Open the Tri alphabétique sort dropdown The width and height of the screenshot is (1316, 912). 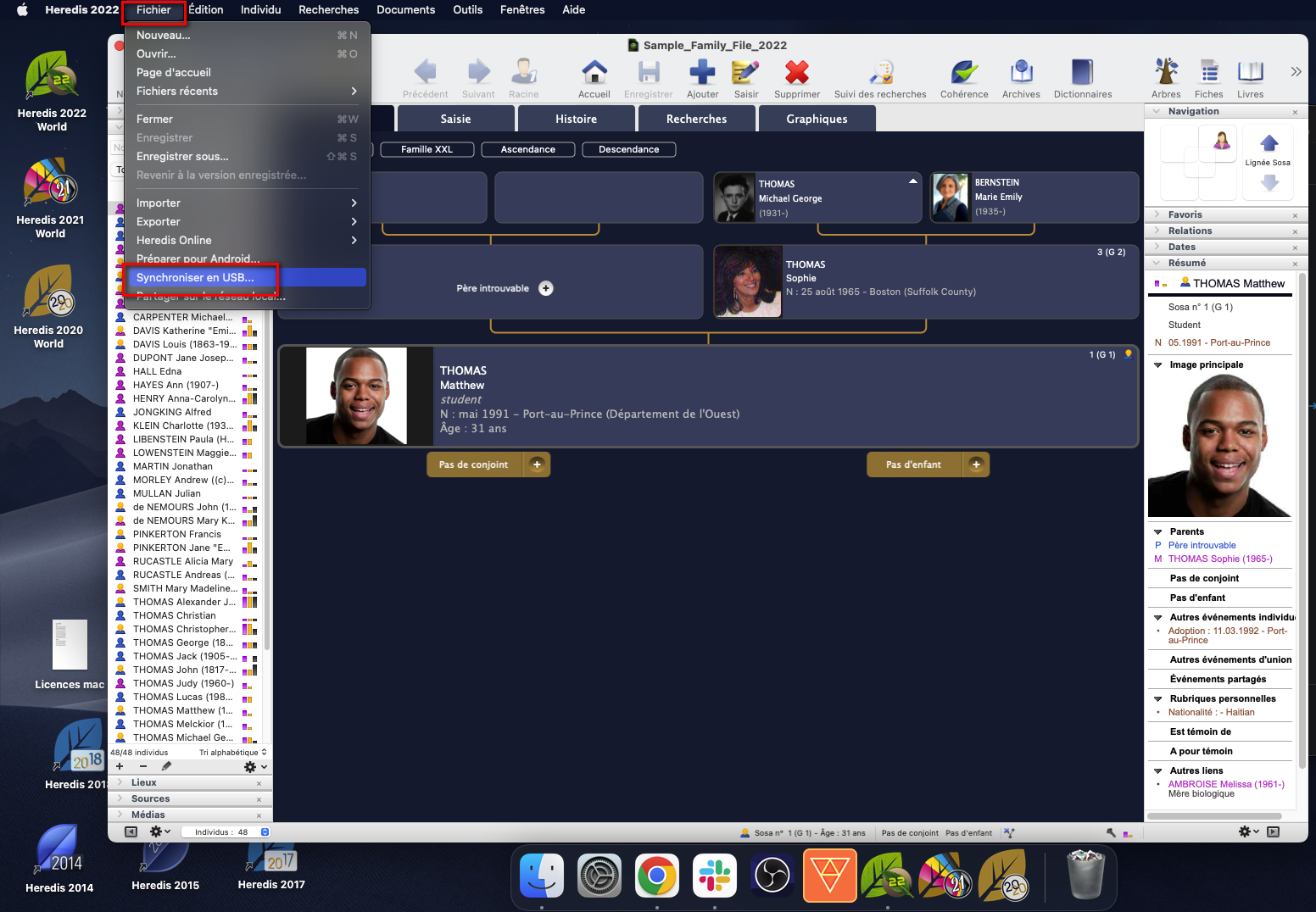[232, 753]
